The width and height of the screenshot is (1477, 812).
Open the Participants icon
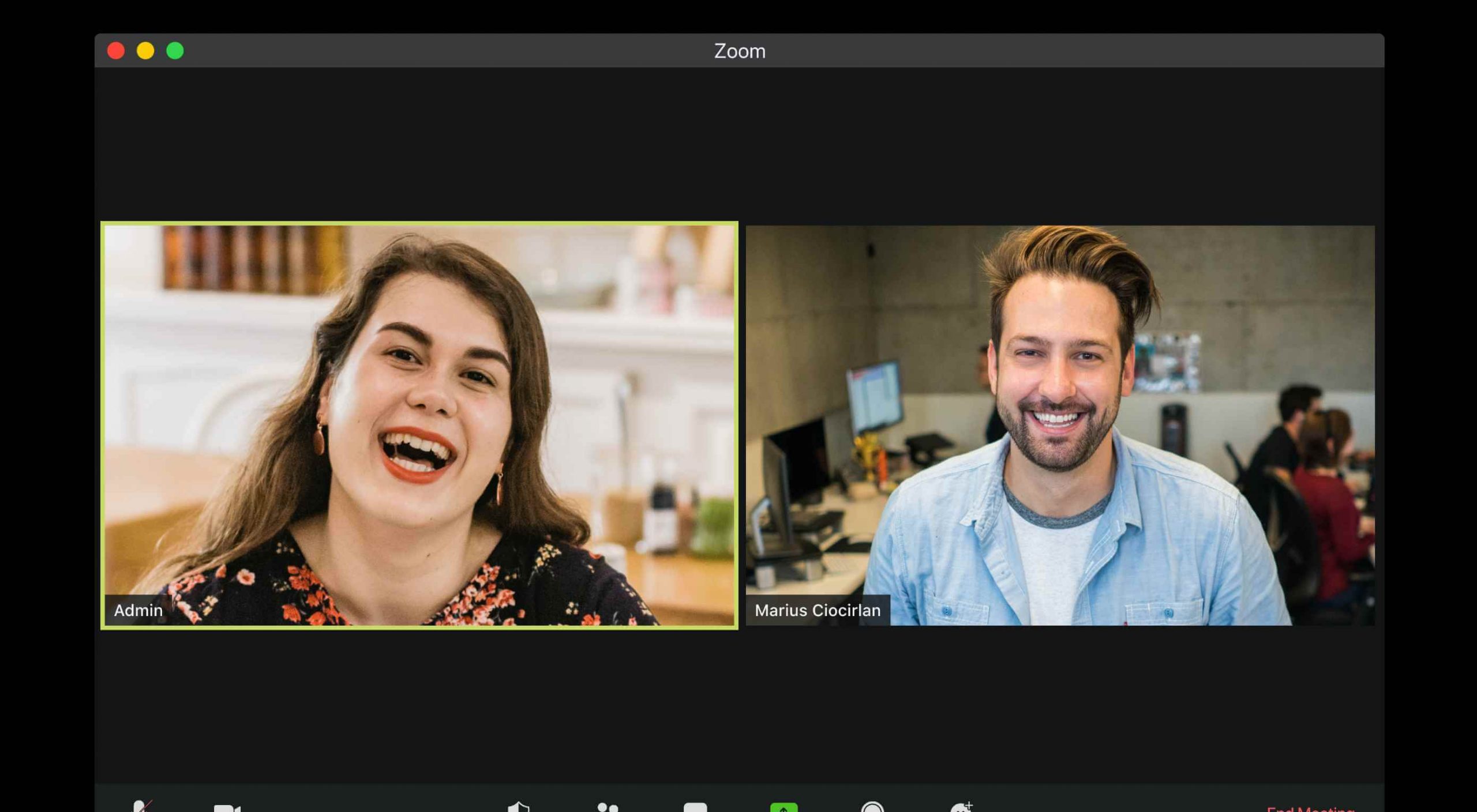click(608, 807)
